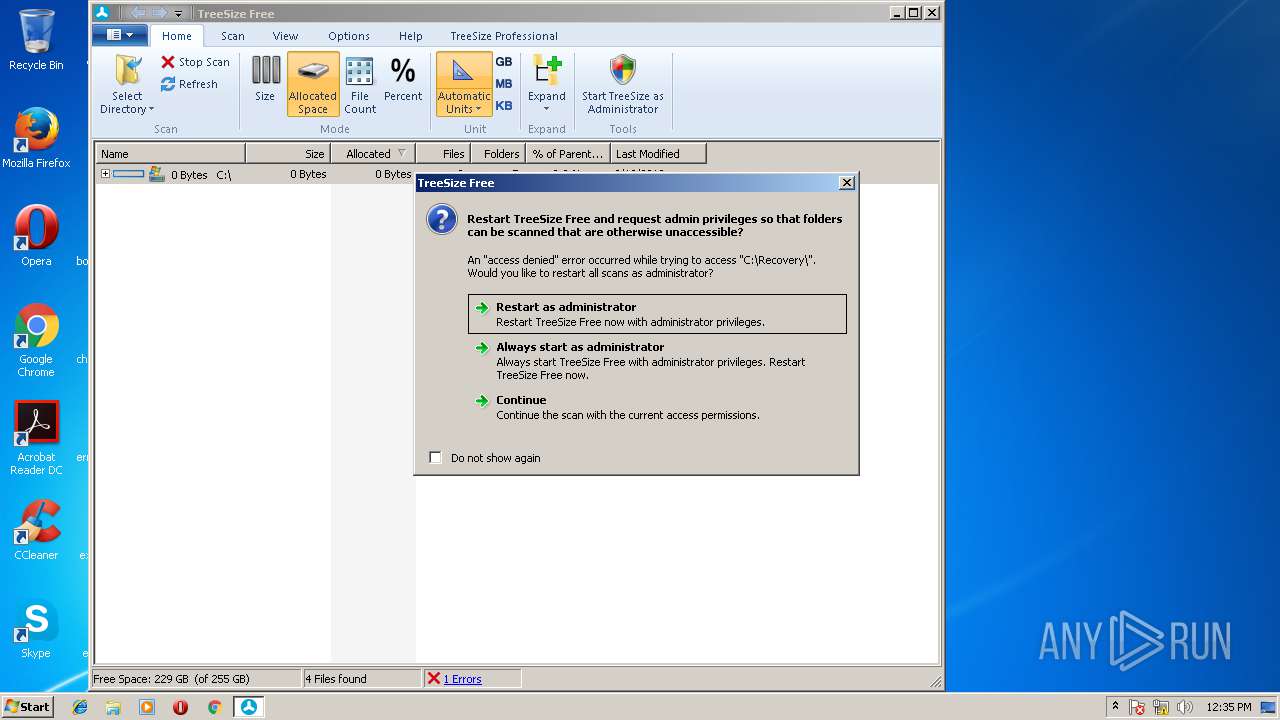Click the back navigation arrow

138,13
